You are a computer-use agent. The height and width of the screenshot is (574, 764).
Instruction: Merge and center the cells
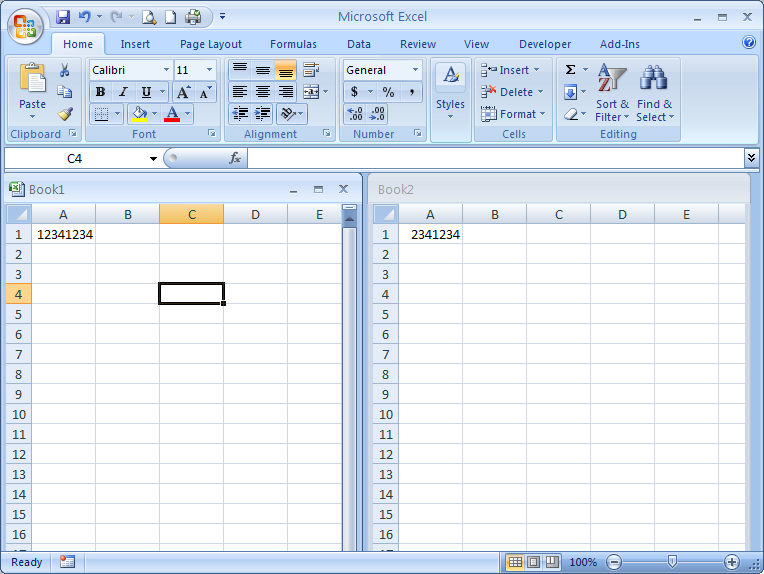[311, 92]
